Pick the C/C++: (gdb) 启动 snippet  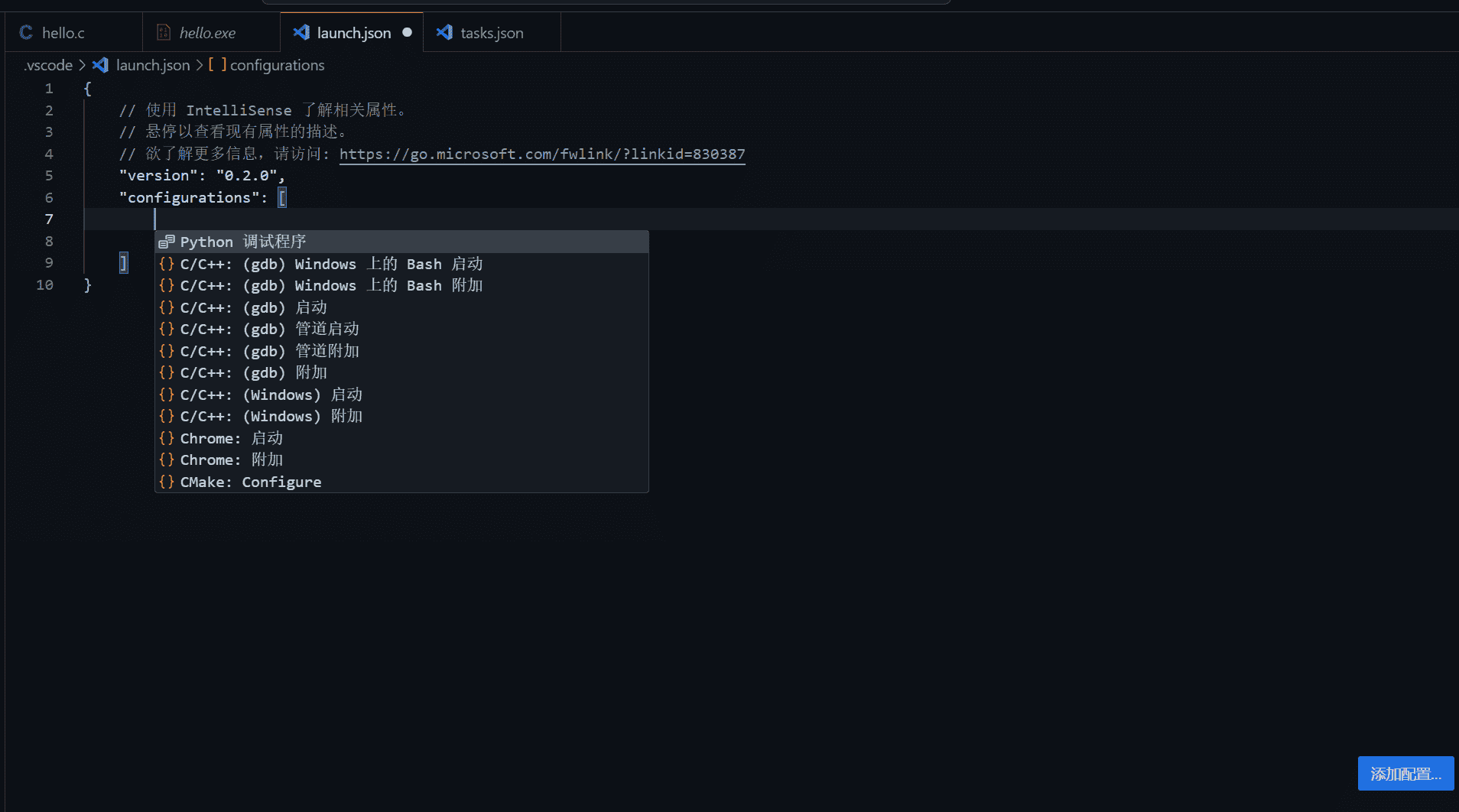401,307
